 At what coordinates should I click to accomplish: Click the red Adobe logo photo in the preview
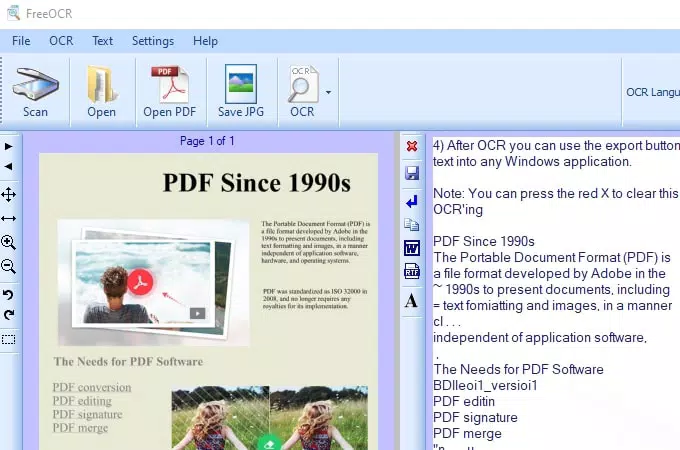click(154, 283)
